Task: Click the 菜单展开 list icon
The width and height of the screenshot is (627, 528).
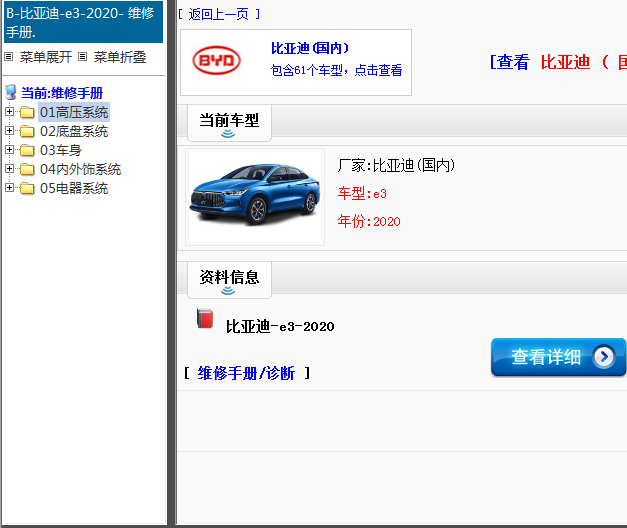Action: click(8, 57)
